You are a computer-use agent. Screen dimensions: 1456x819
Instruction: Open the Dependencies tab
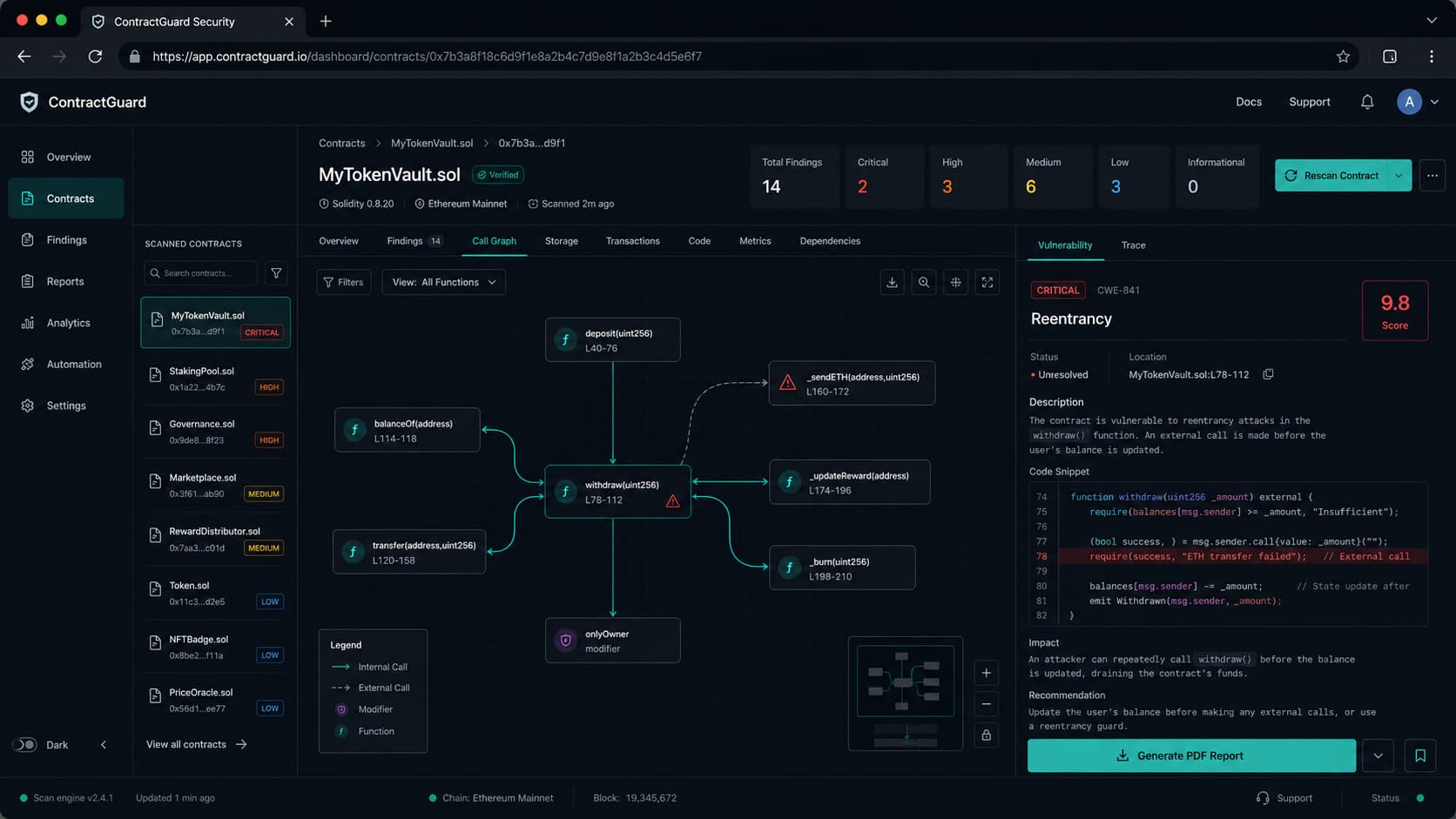pos(830,241)
